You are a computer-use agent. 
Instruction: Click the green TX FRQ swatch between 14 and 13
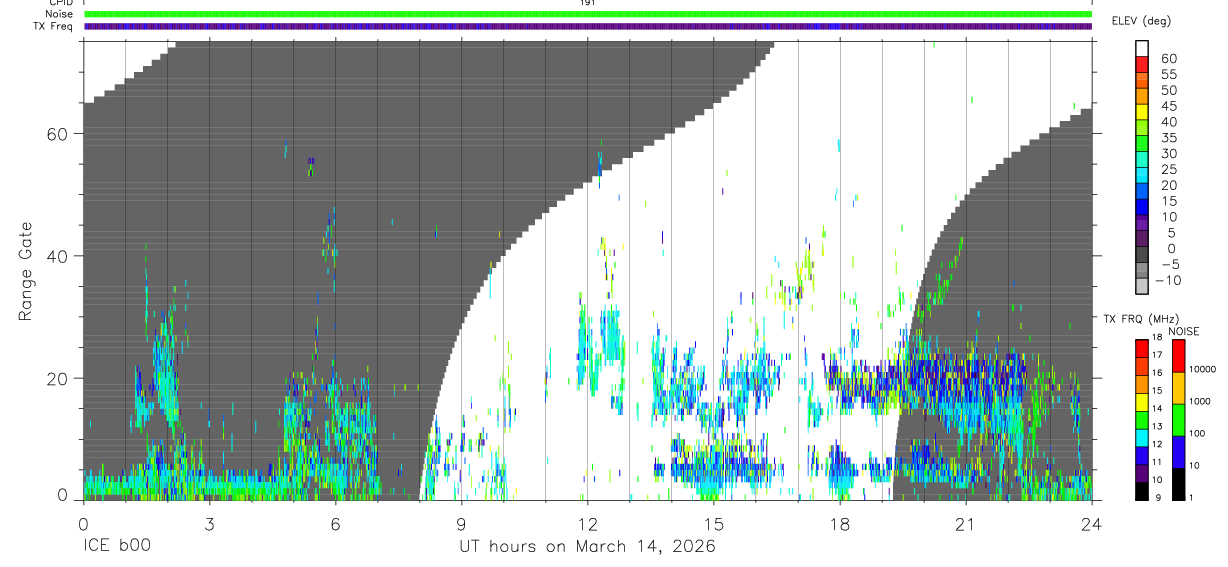coord(1142,420)
